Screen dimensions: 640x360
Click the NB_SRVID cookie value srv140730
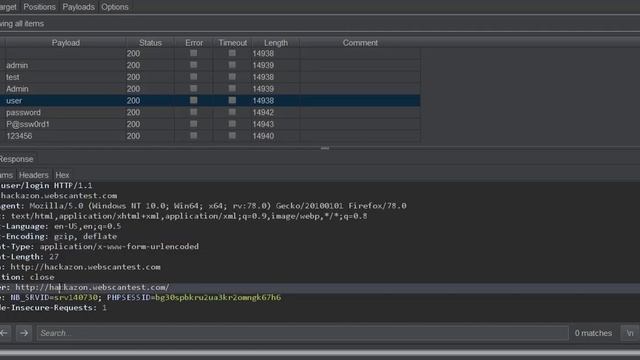76,297
